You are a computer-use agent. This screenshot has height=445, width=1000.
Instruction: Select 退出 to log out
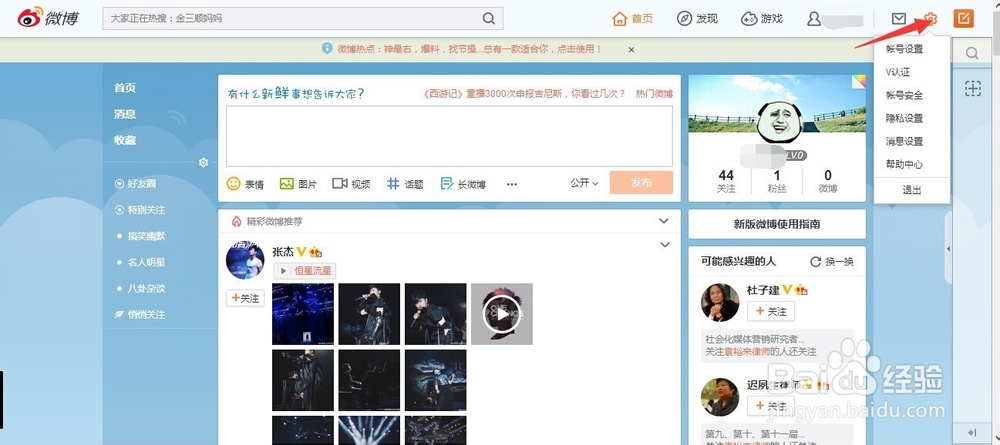pos(912,190)
